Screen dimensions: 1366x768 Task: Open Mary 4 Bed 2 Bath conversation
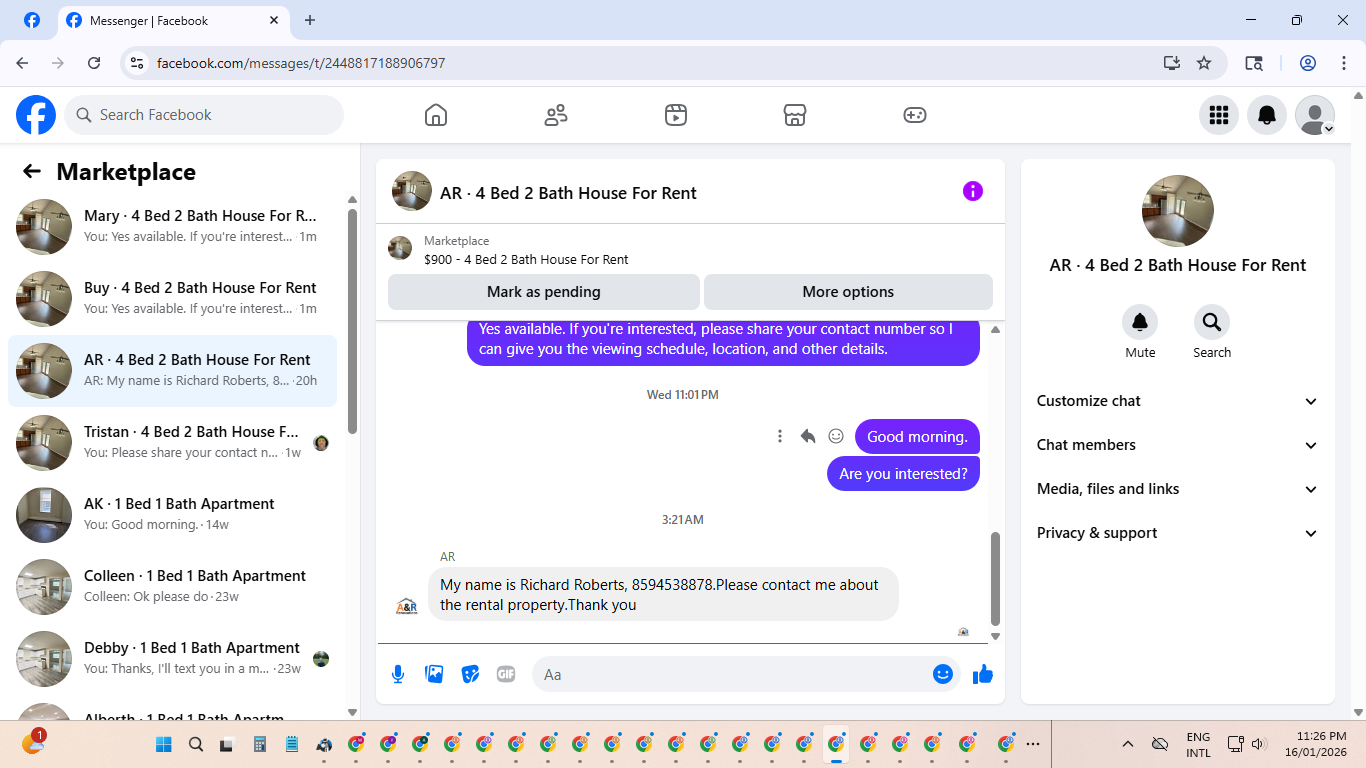[172, 227]
